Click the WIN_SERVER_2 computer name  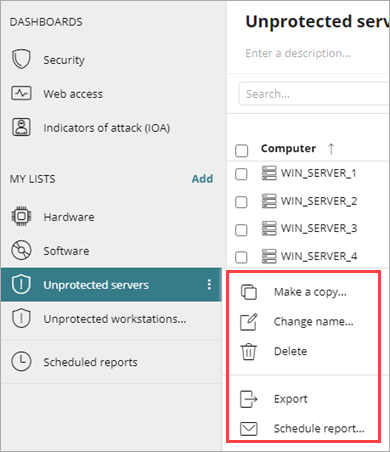point(319,201)
